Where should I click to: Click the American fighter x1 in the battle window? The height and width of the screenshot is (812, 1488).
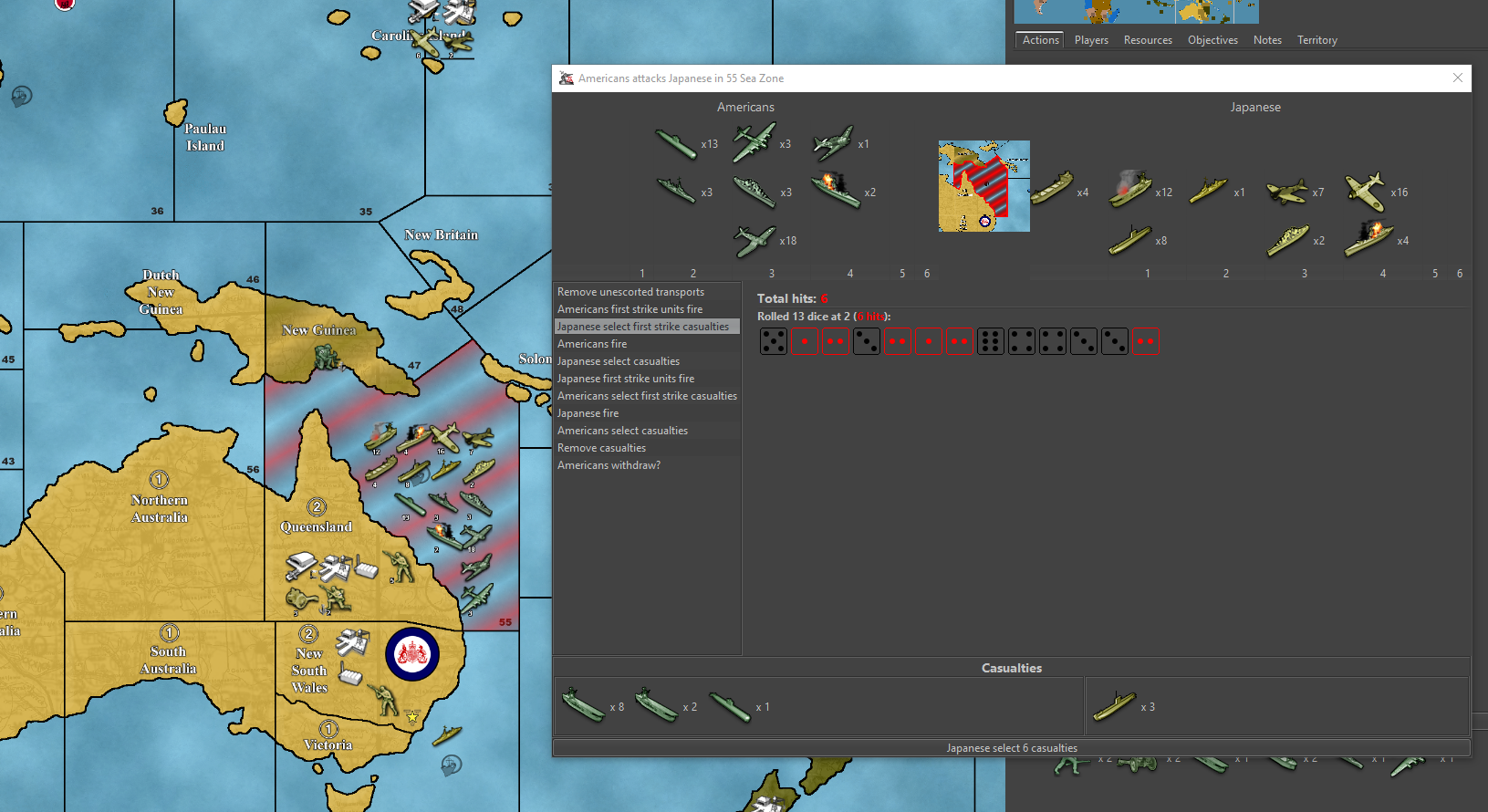(832, 143)
